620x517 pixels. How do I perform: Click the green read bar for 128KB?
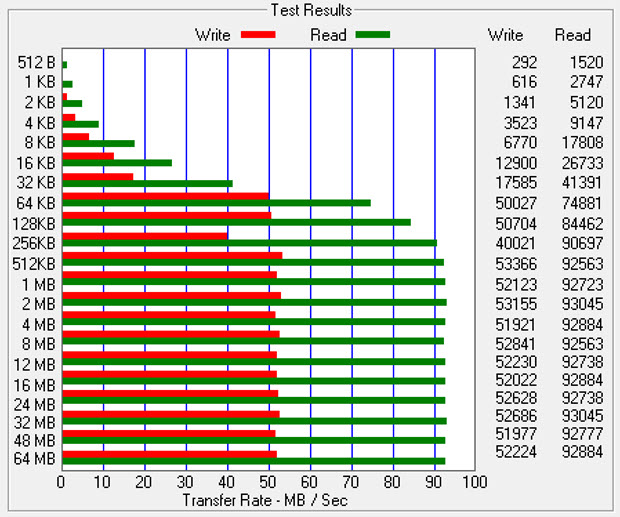236,223
